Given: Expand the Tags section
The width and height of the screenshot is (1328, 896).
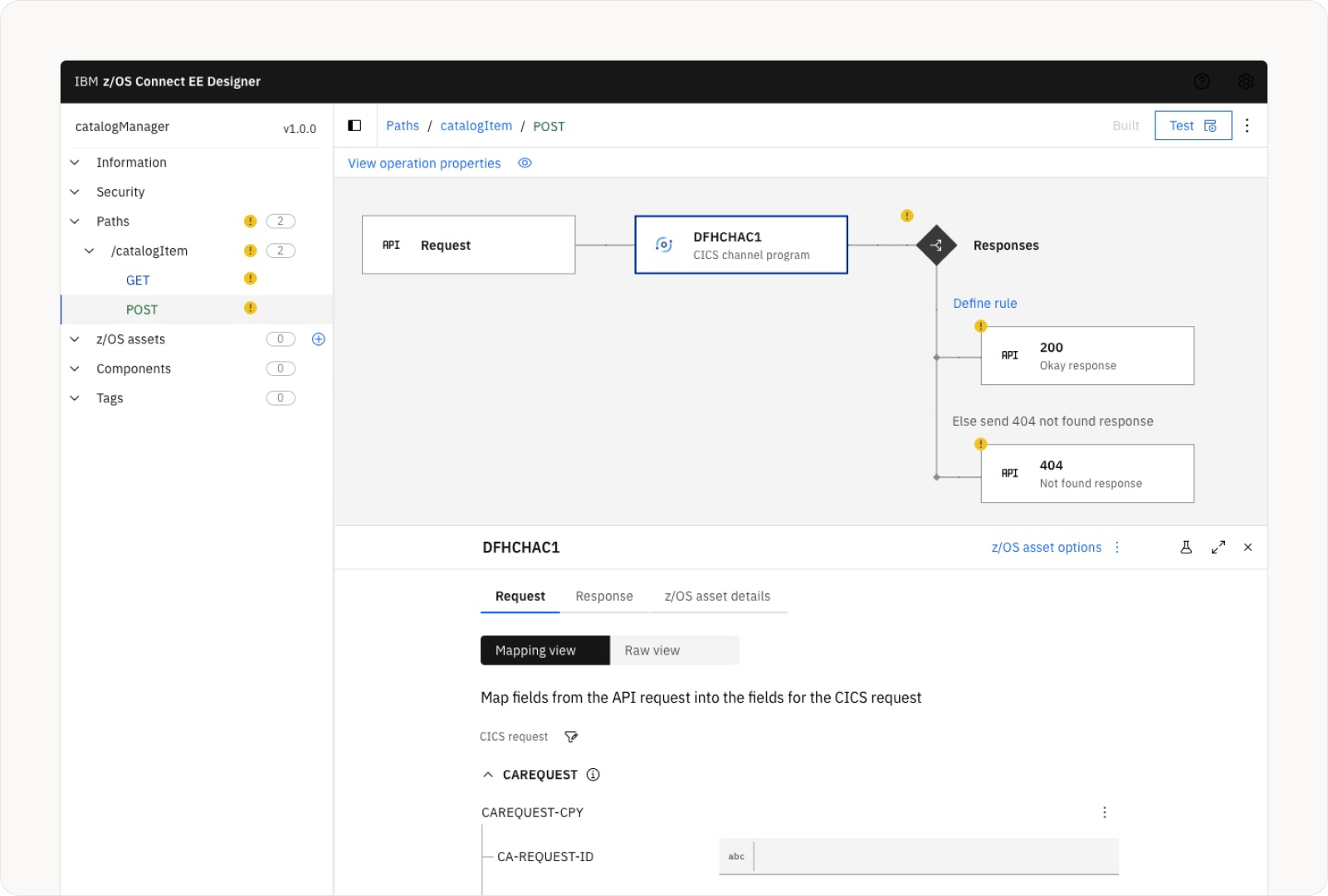Looking at the screenshot, I should (75, 398).
